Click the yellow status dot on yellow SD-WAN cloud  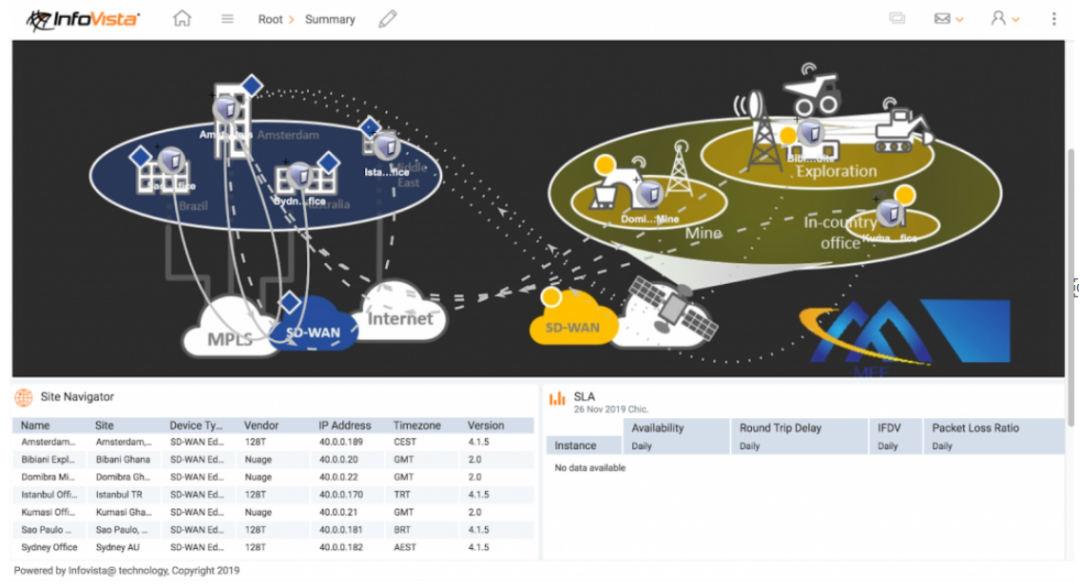[550, 297]
